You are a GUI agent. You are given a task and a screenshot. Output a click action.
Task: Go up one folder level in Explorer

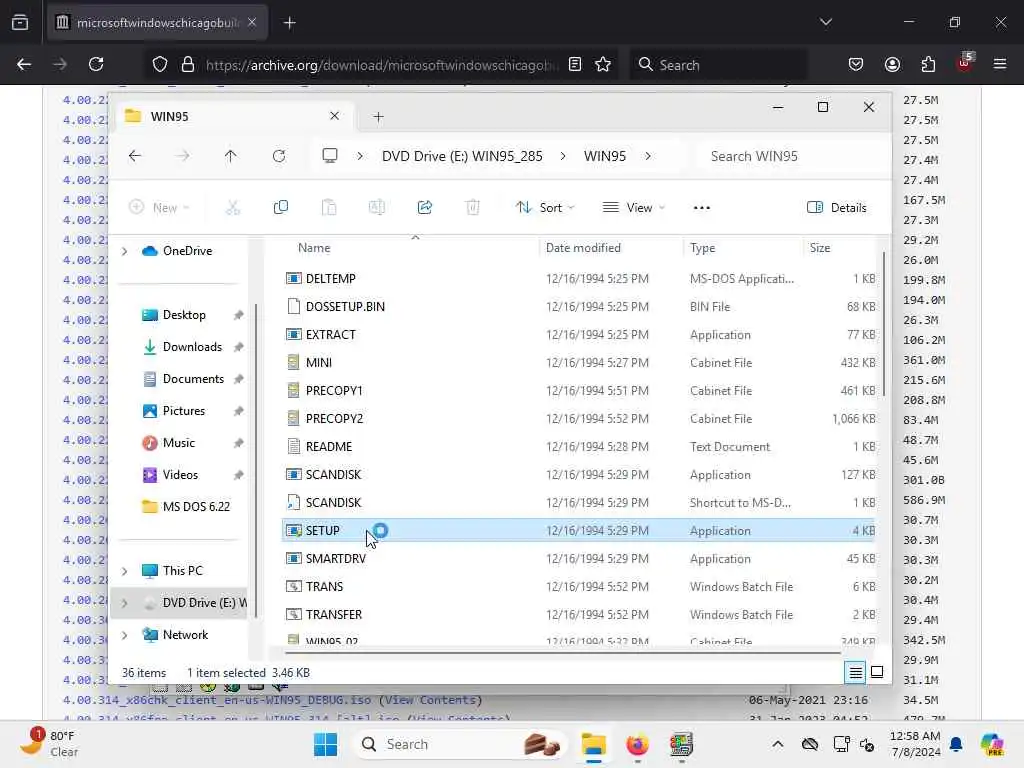click(x=231, y=156)
